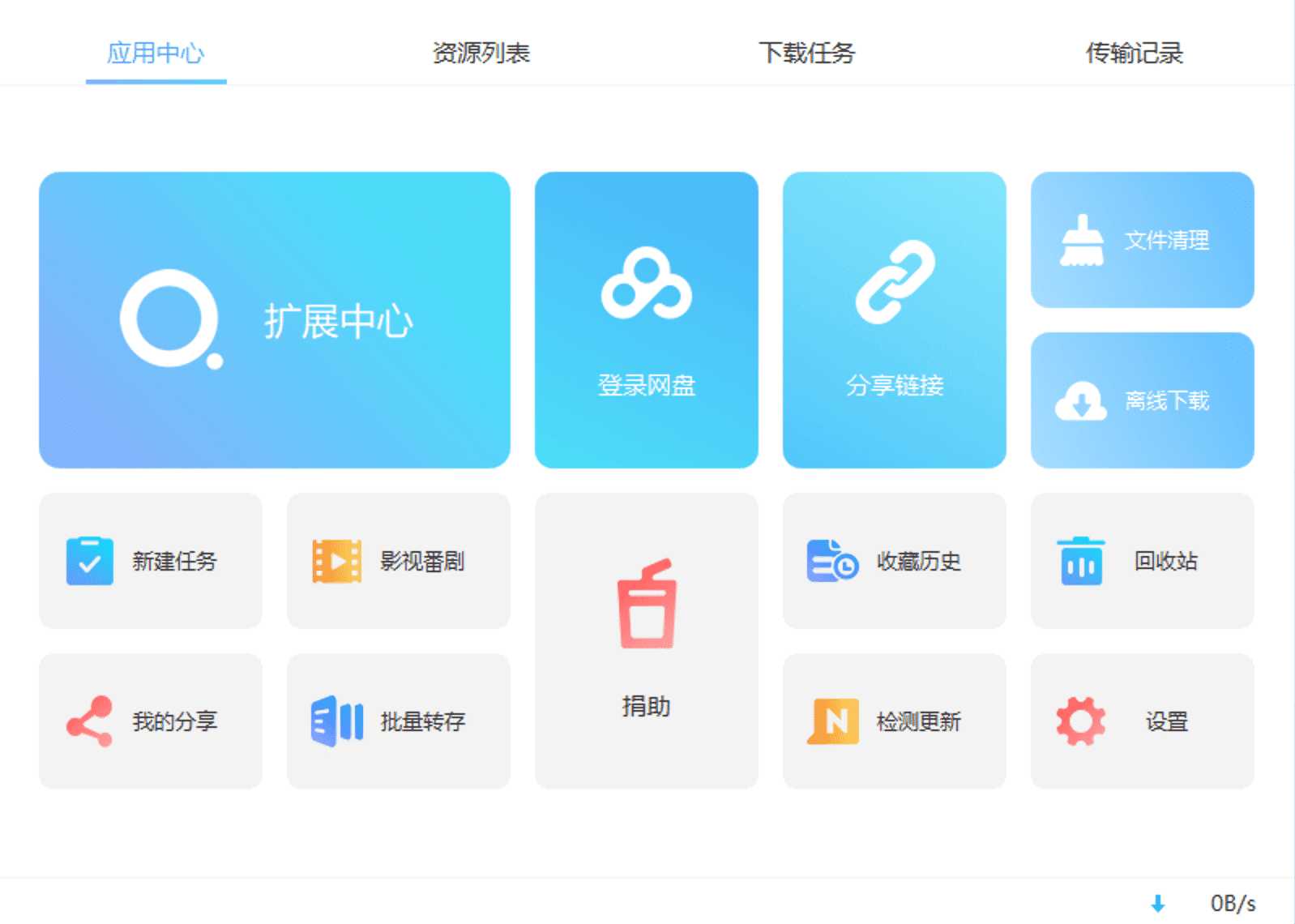Open 离线下载 cloud download icon

click(1080, 401)
